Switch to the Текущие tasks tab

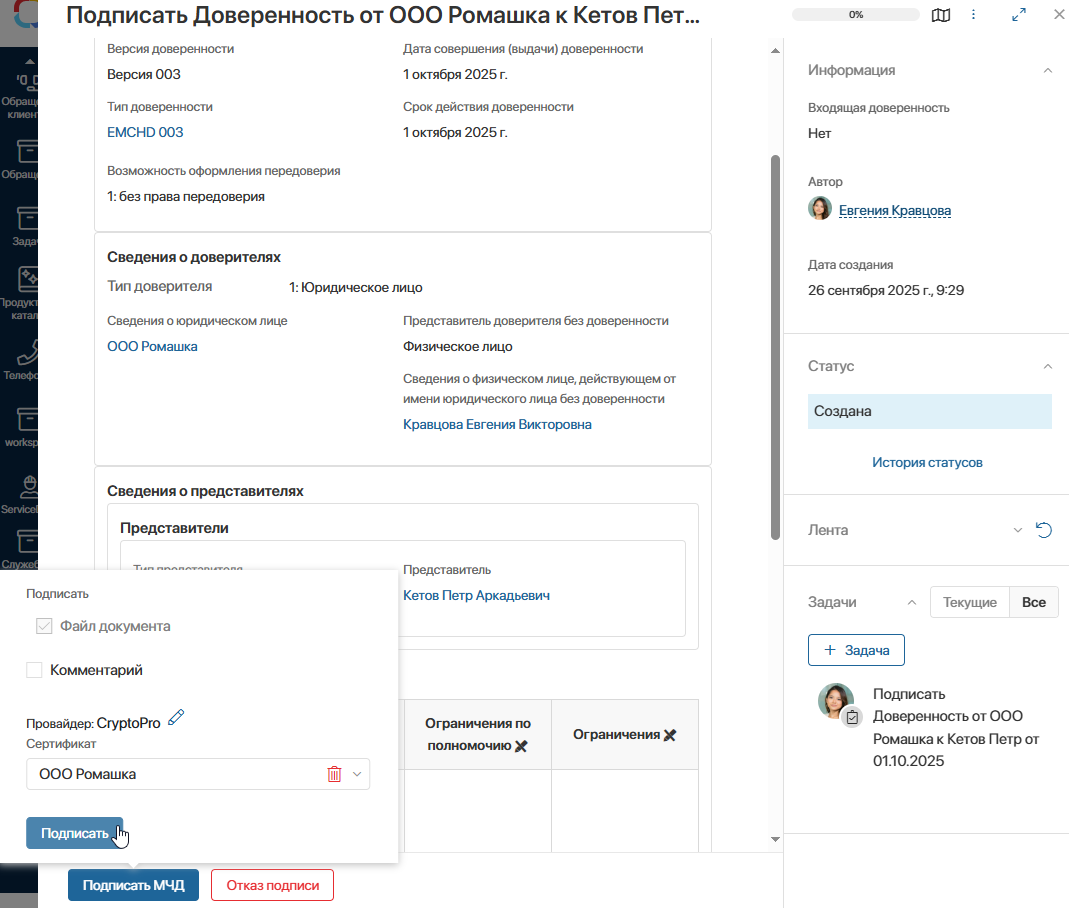[x=969, y=602]
